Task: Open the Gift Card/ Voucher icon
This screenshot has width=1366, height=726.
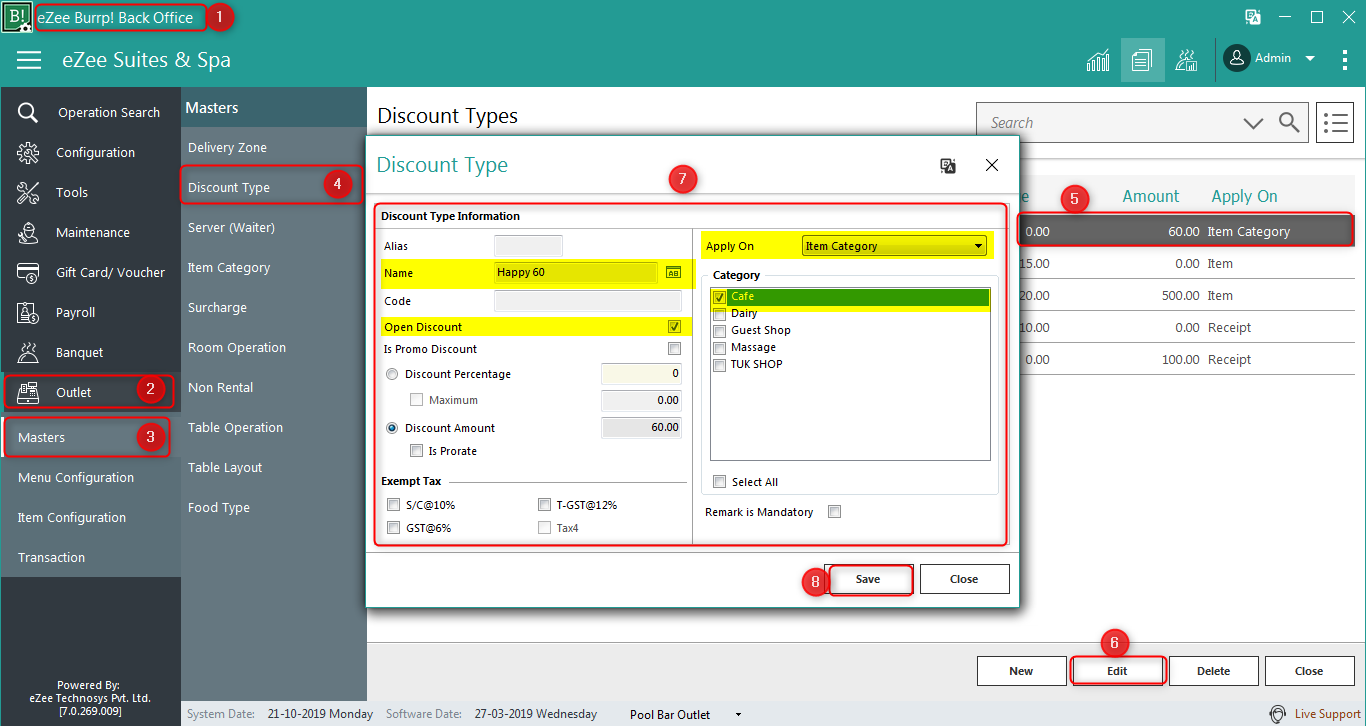Action: (28, 273)
